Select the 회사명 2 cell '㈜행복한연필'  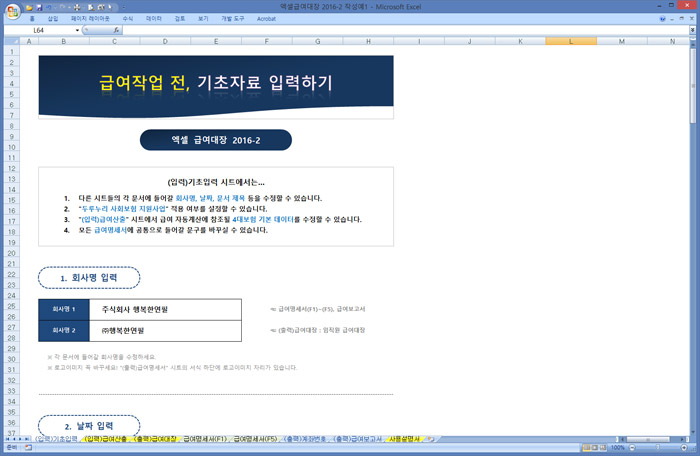(x=165, y=331)
